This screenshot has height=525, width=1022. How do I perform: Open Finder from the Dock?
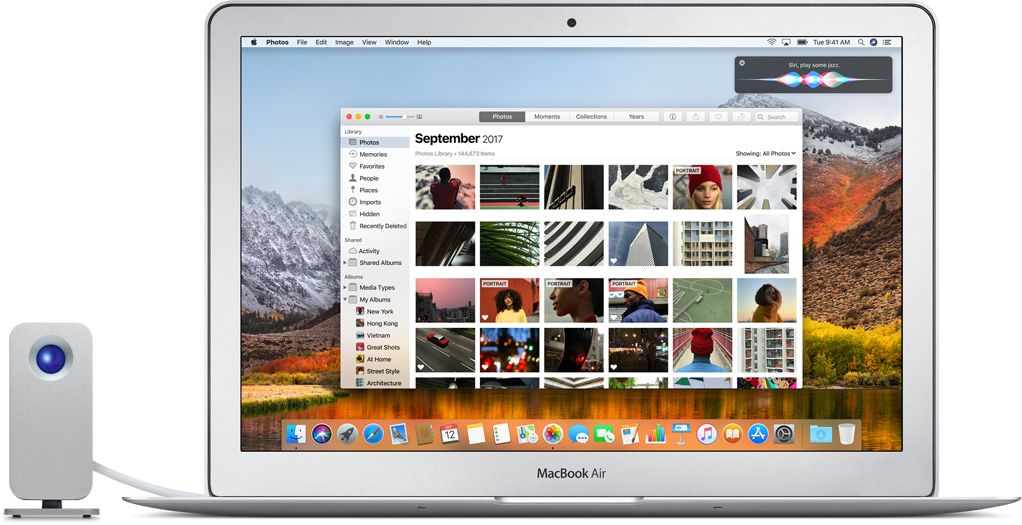297,433
